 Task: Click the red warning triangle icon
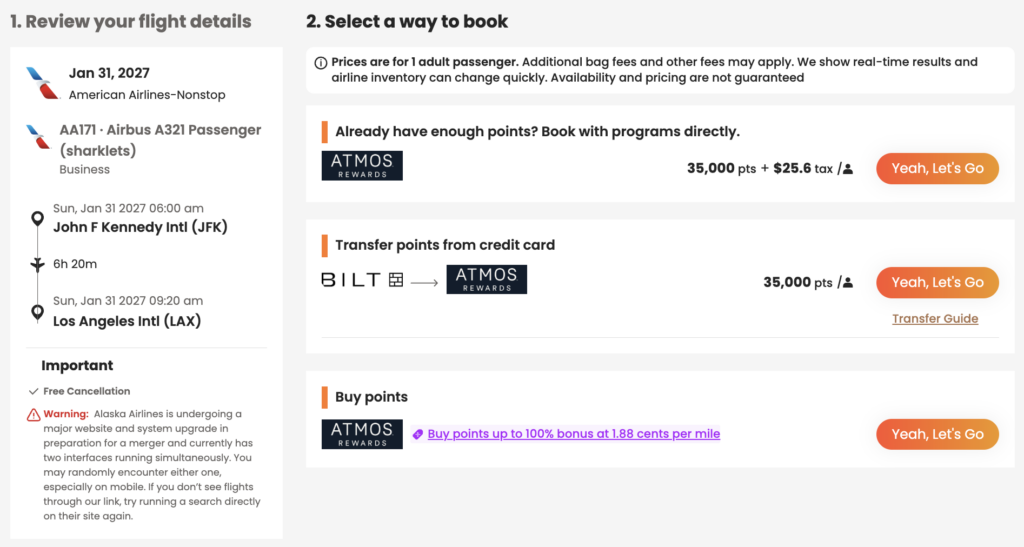click(33, 414)
